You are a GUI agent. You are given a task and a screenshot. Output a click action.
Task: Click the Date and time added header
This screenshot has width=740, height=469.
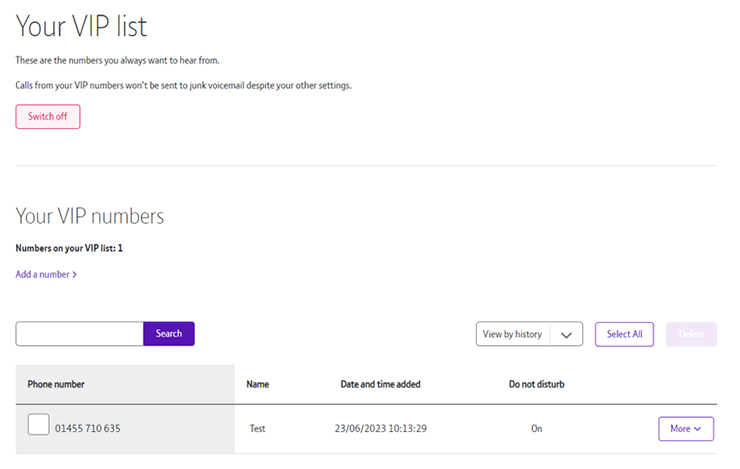point(381,384)
